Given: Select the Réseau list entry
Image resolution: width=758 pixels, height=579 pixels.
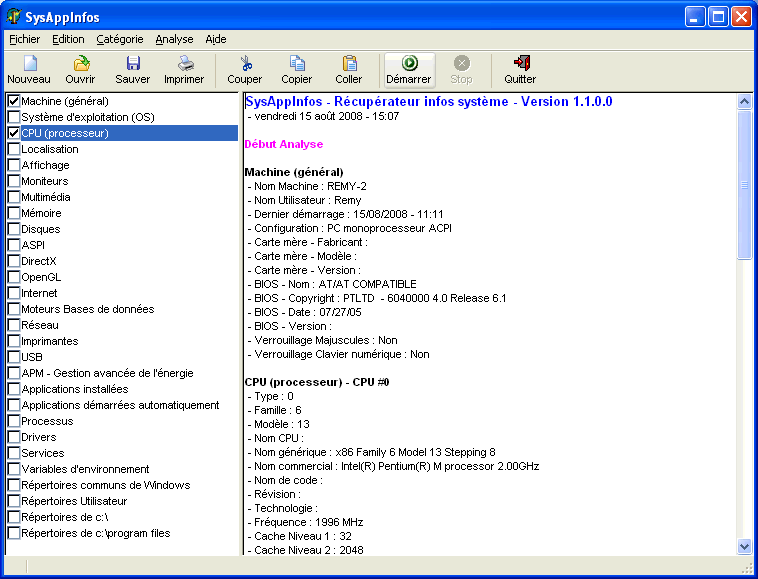Looking at the screenshot, I should pos(40,325).
